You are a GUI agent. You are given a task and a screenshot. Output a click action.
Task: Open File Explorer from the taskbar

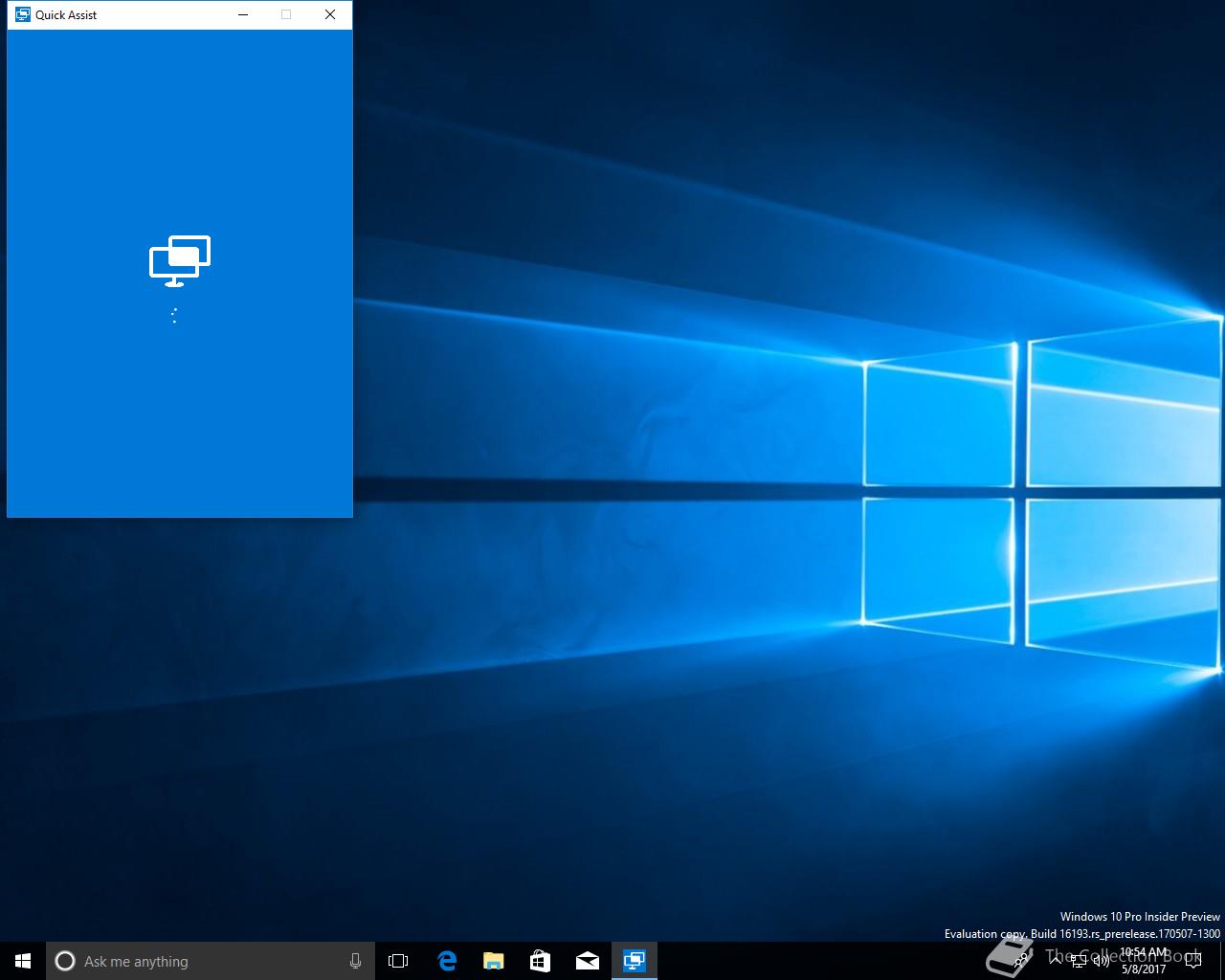click(493, 961)
